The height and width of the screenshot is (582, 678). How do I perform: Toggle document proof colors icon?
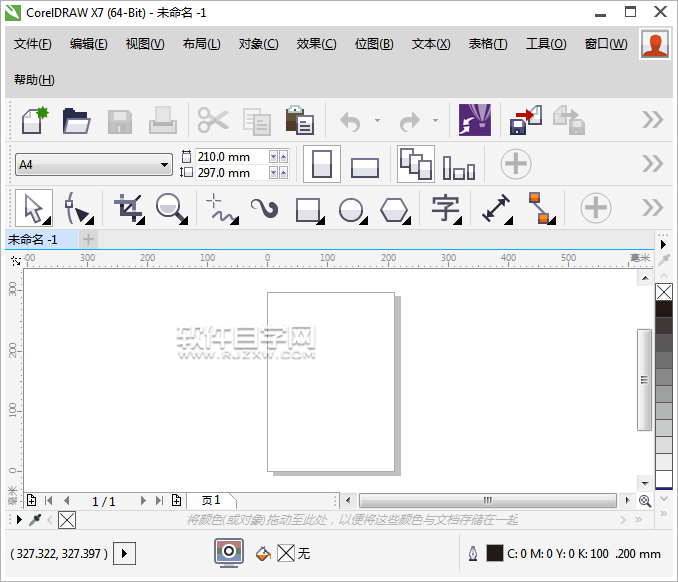229,553
